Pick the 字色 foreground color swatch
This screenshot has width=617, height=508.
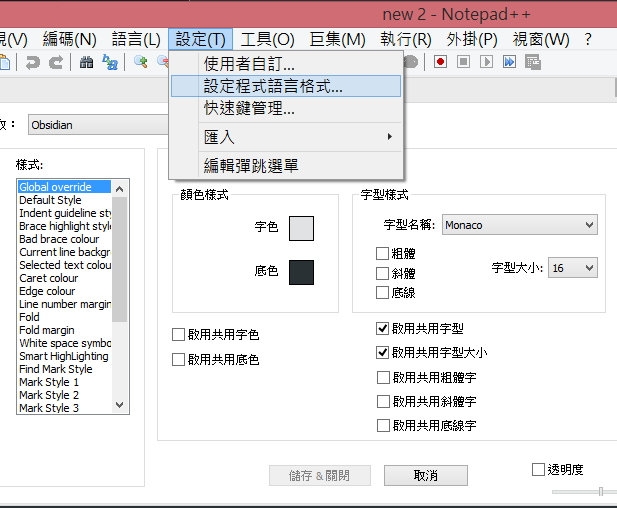301,228
